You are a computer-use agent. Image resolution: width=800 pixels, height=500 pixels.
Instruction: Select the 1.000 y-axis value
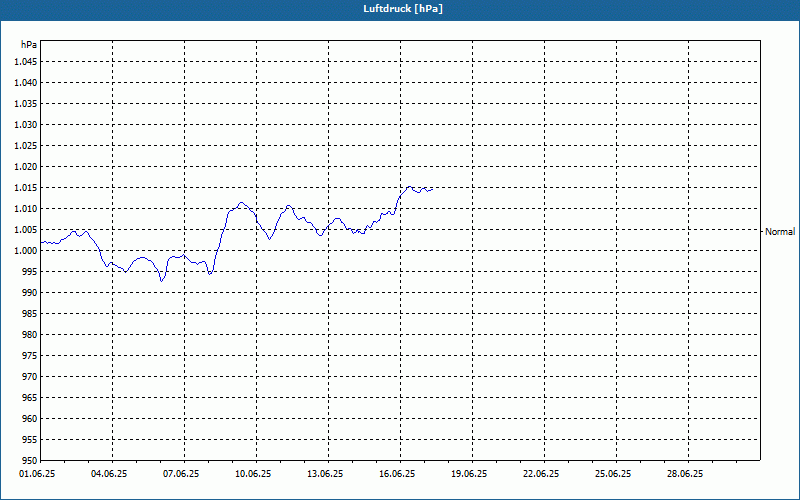[x=26, y=251]
